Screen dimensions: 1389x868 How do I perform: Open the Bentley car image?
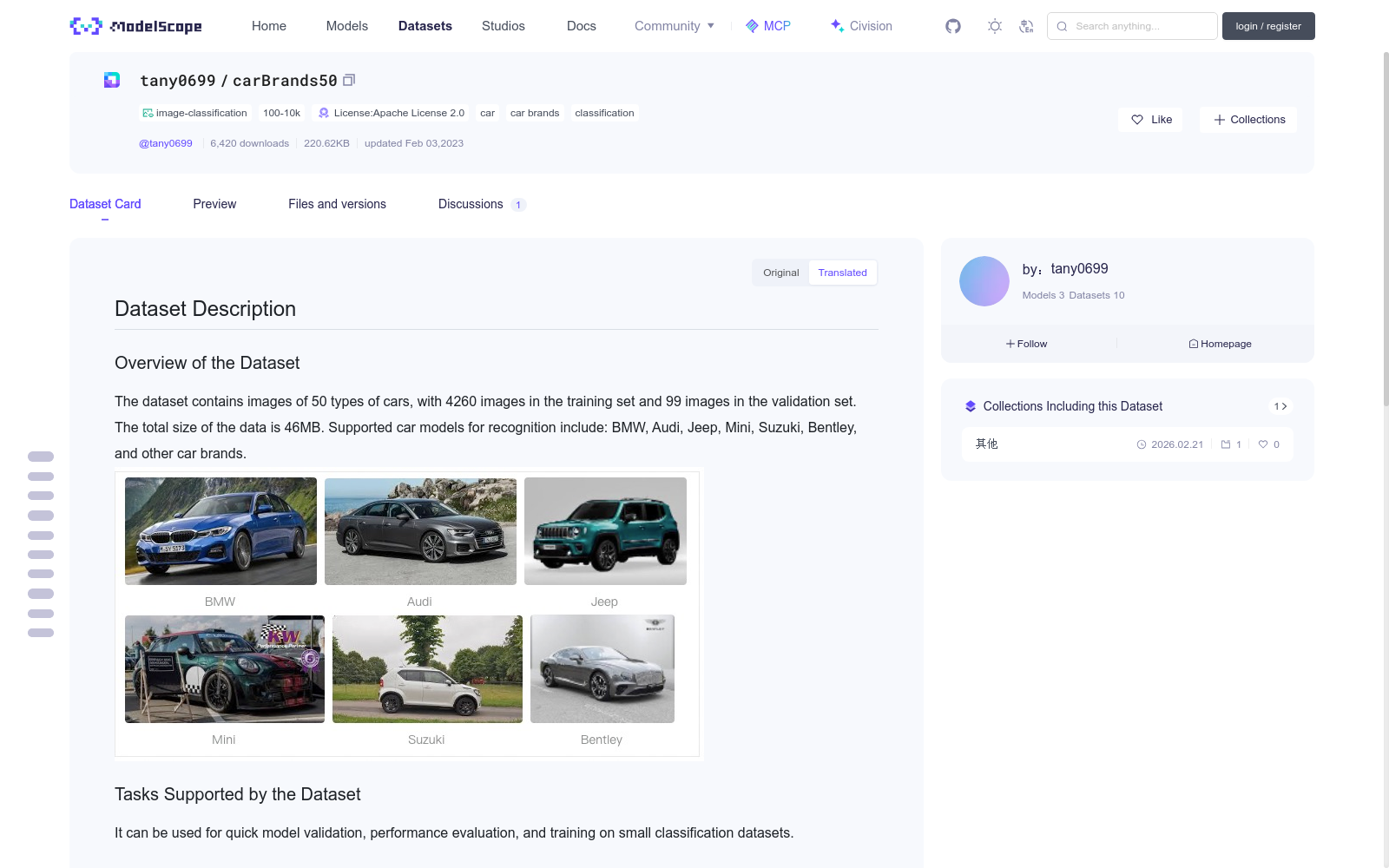tap(602, 669)
